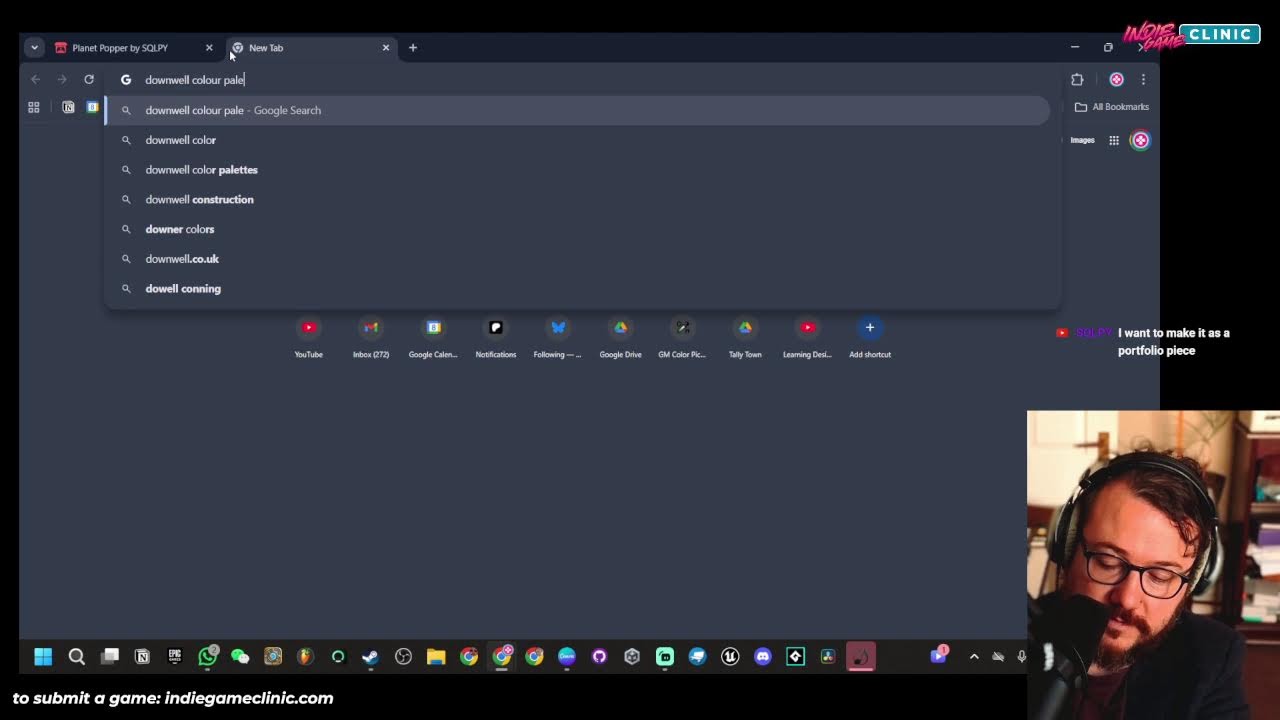Open OBS Studio from the taskbar

pos(403,657)
